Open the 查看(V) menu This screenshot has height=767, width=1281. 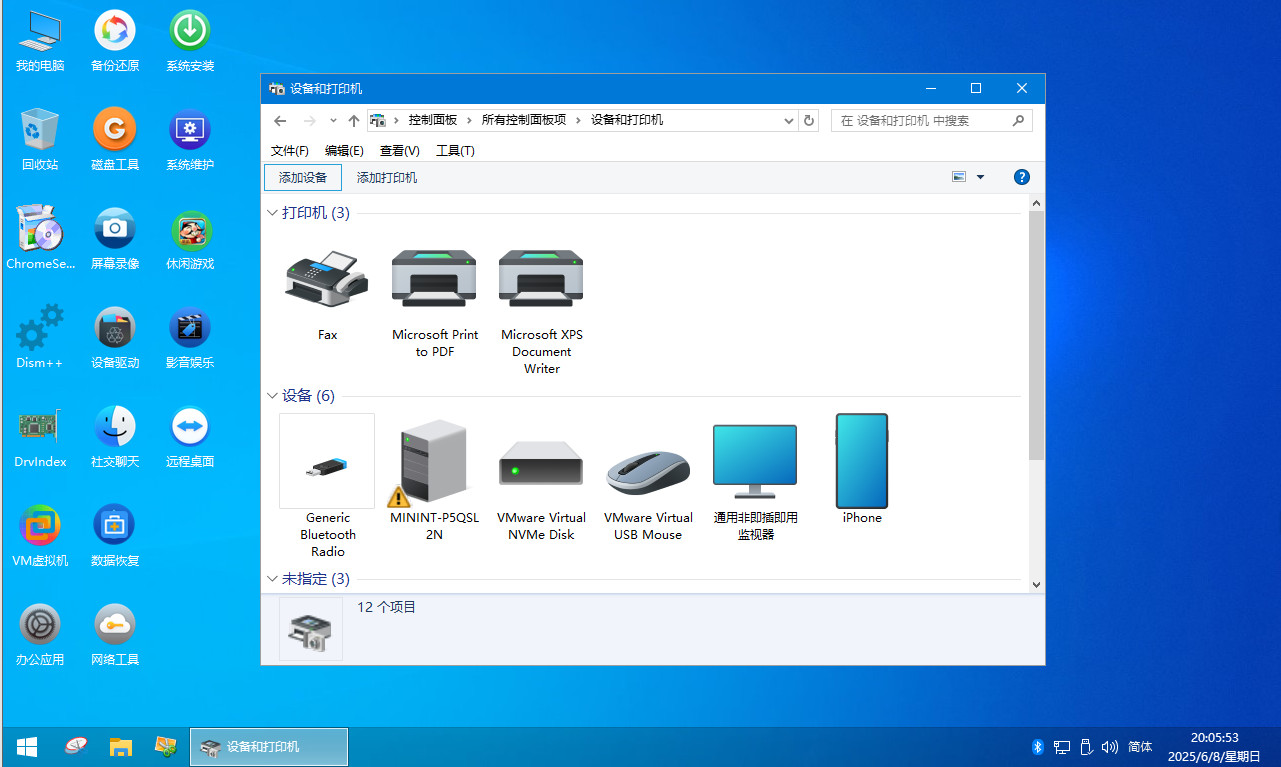click(399, 150)
